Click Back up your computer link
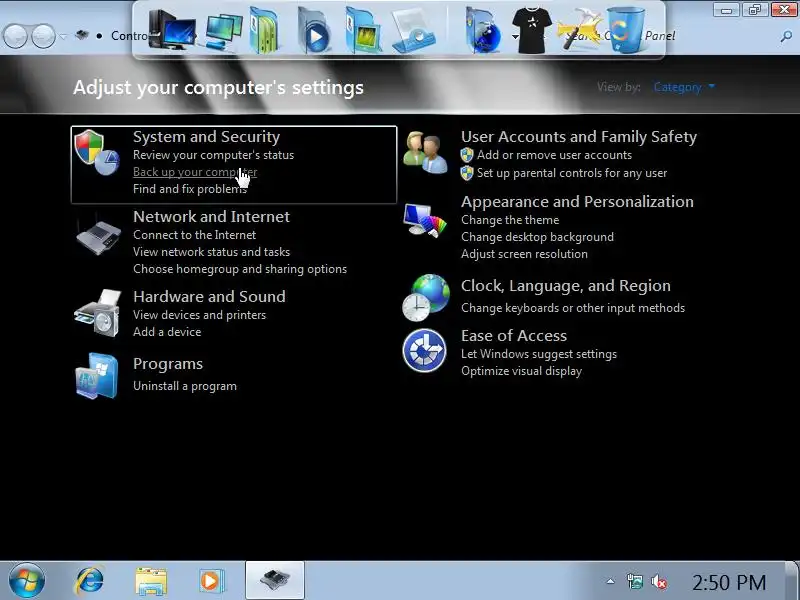Screen dimensions: 800x600 (195, 172)
